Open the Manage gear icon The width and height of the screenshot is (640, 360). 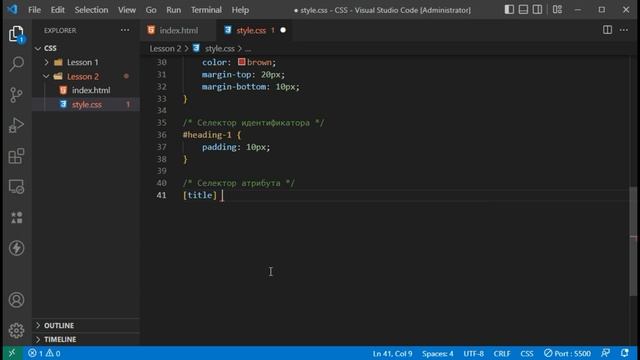(x=16, y=330)
